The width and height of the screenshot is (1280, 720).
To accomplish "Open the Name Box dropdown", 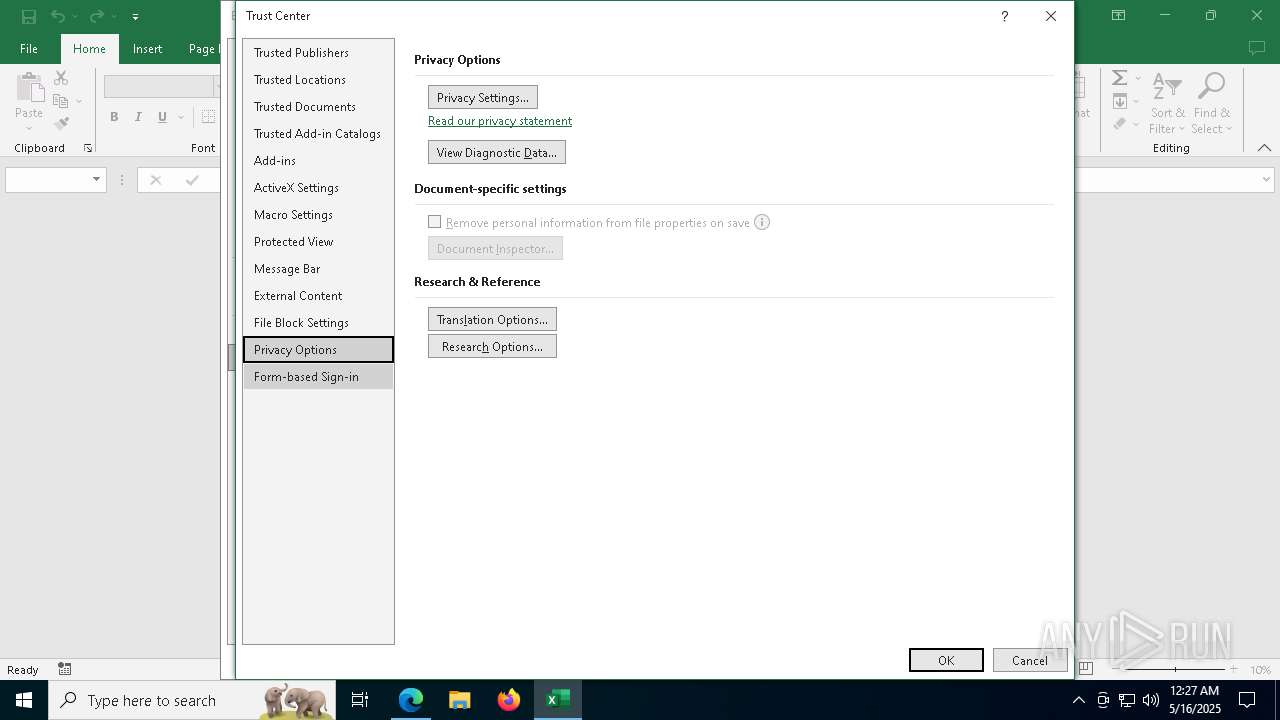I will click(x=96, y=180).
